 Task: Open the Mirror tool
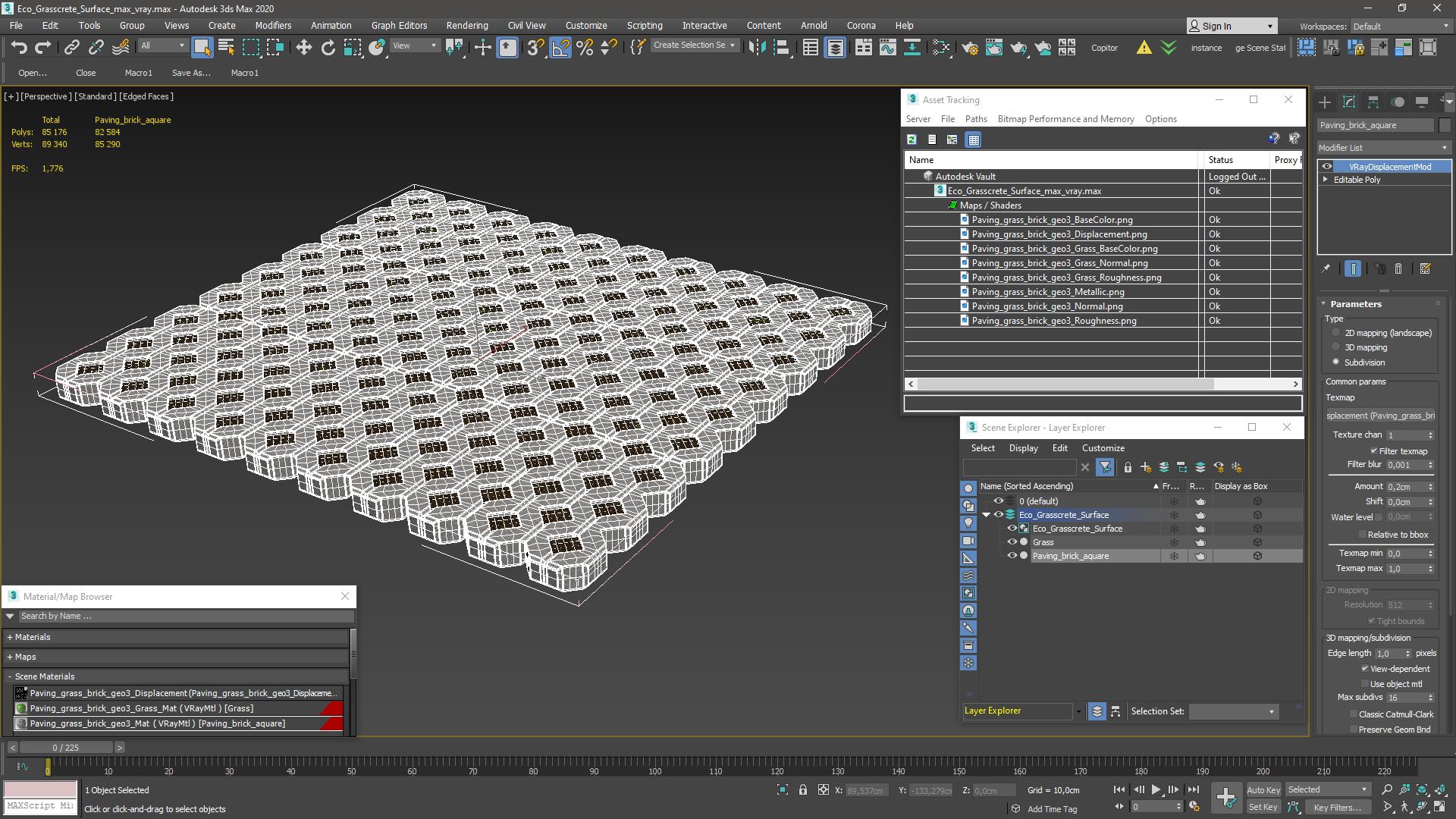(757, 48)
